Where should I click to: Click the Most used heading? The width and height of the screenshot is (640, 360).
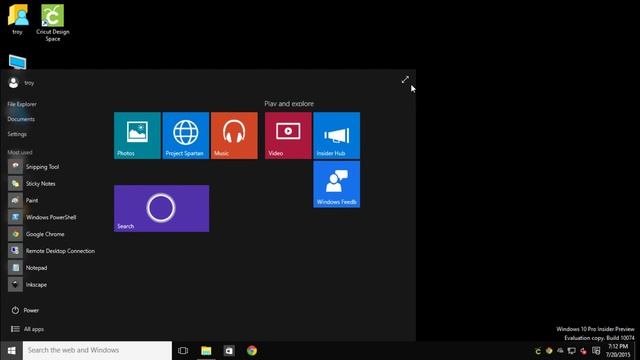20,152
